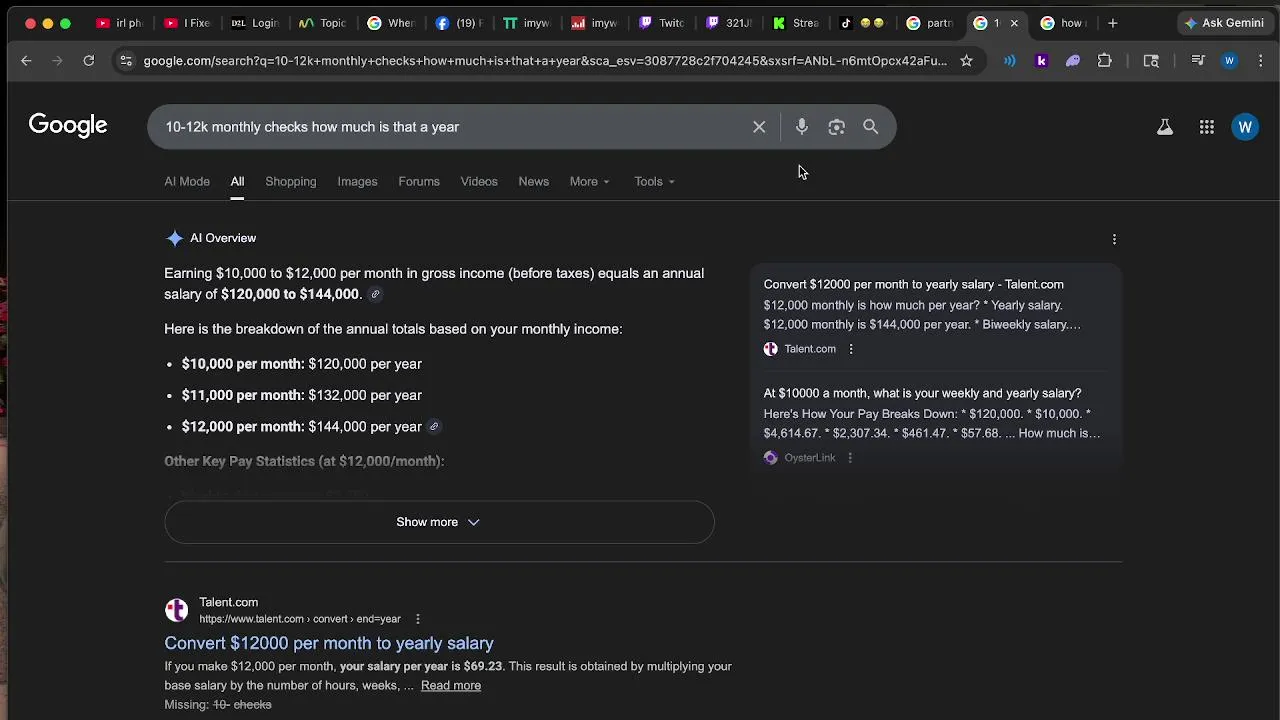The width and height of the screenshot is (1280, 720).
Task: Open "Convert $12000 per month to yearly salary" result
Action: click(x=329, y=643)
